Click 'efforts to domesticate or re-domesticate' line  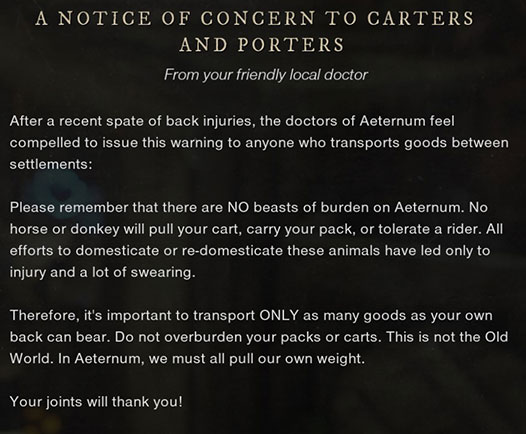[x=146, y=251]
